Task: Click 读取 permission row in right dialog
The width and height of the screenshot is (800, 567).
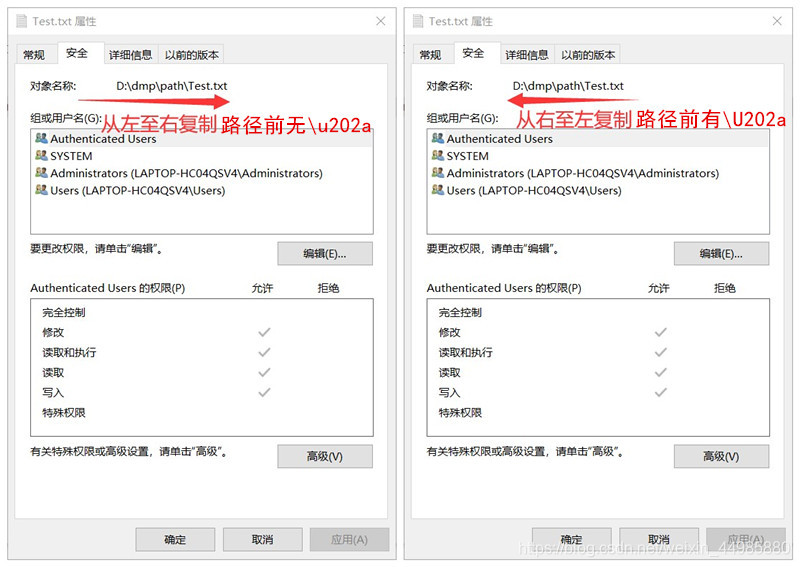Action: 598,373
